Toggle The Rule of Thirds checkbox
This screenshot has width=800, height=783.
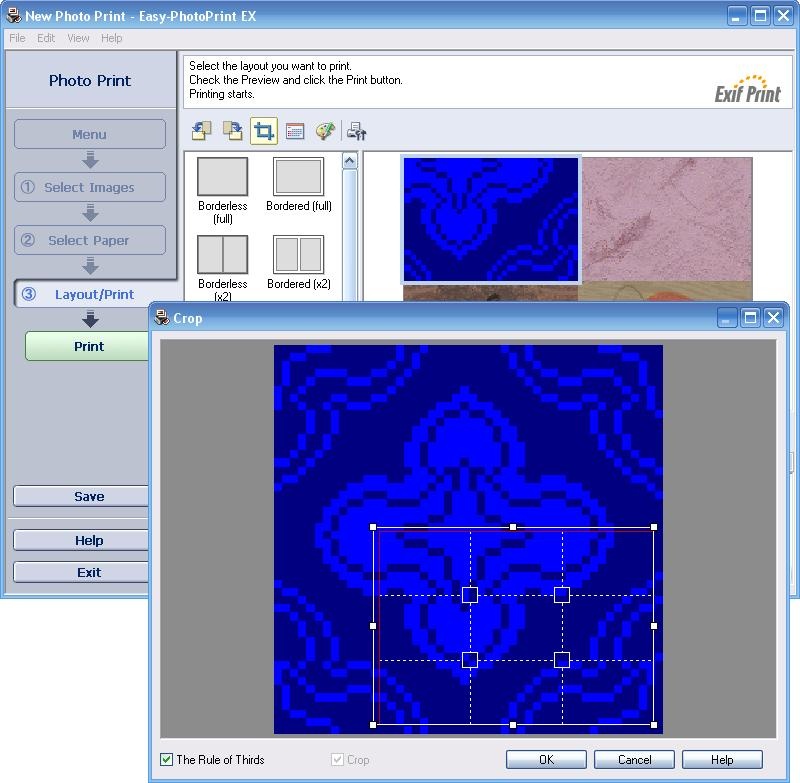pos(166,760)
